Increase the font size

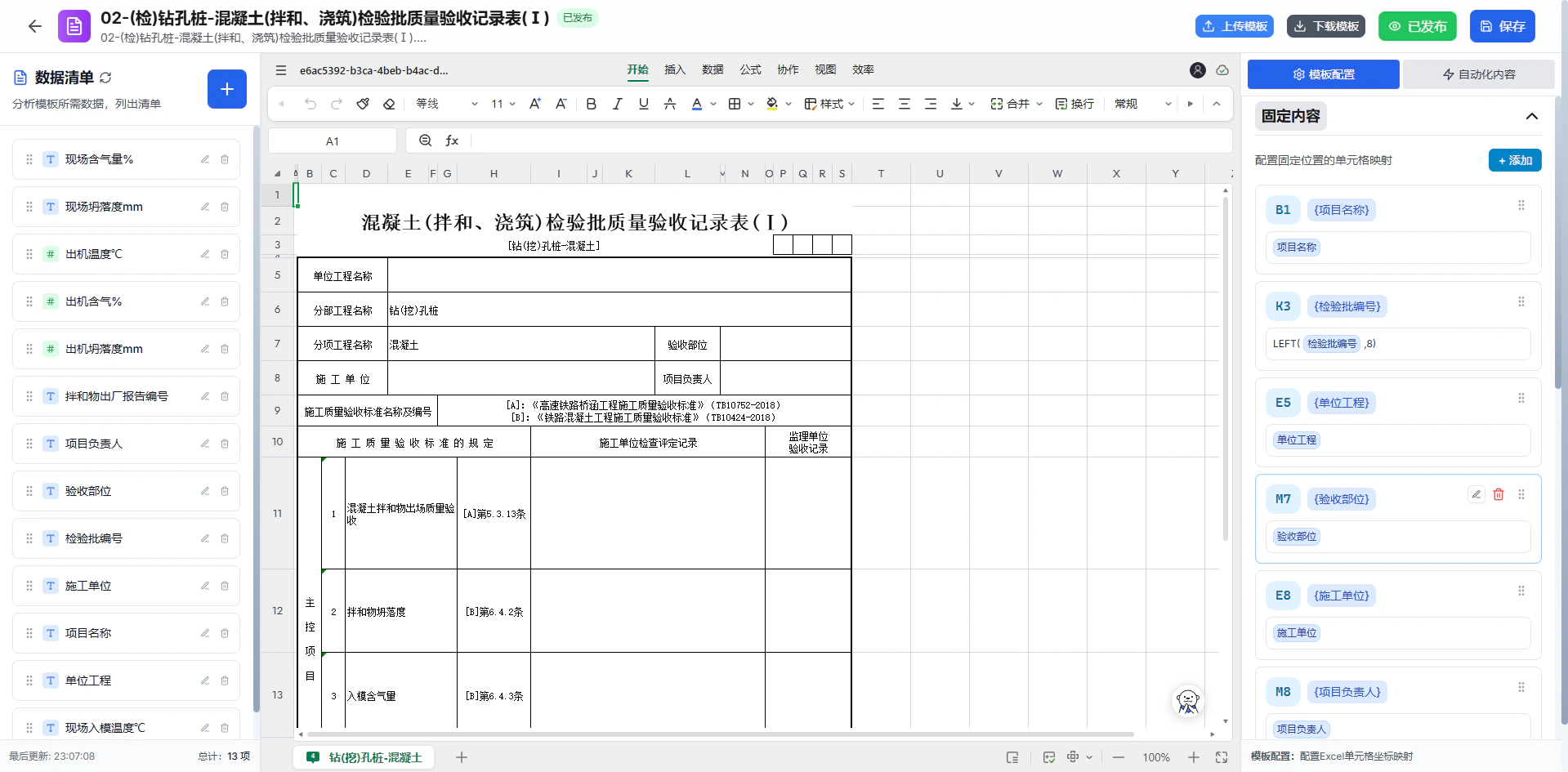pos(535,104)
